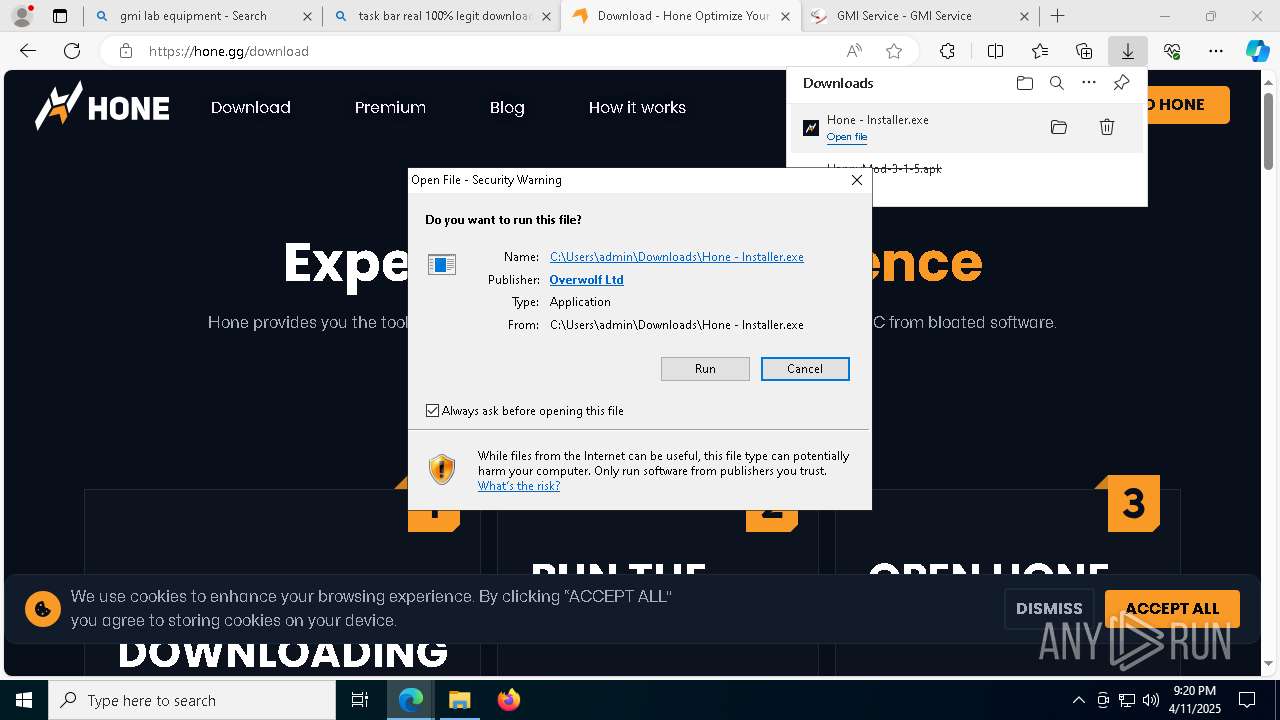This screenshot has height=720, width=1280.
Task: Open the Extensions puzzle icon
Action: click(947, 51)
